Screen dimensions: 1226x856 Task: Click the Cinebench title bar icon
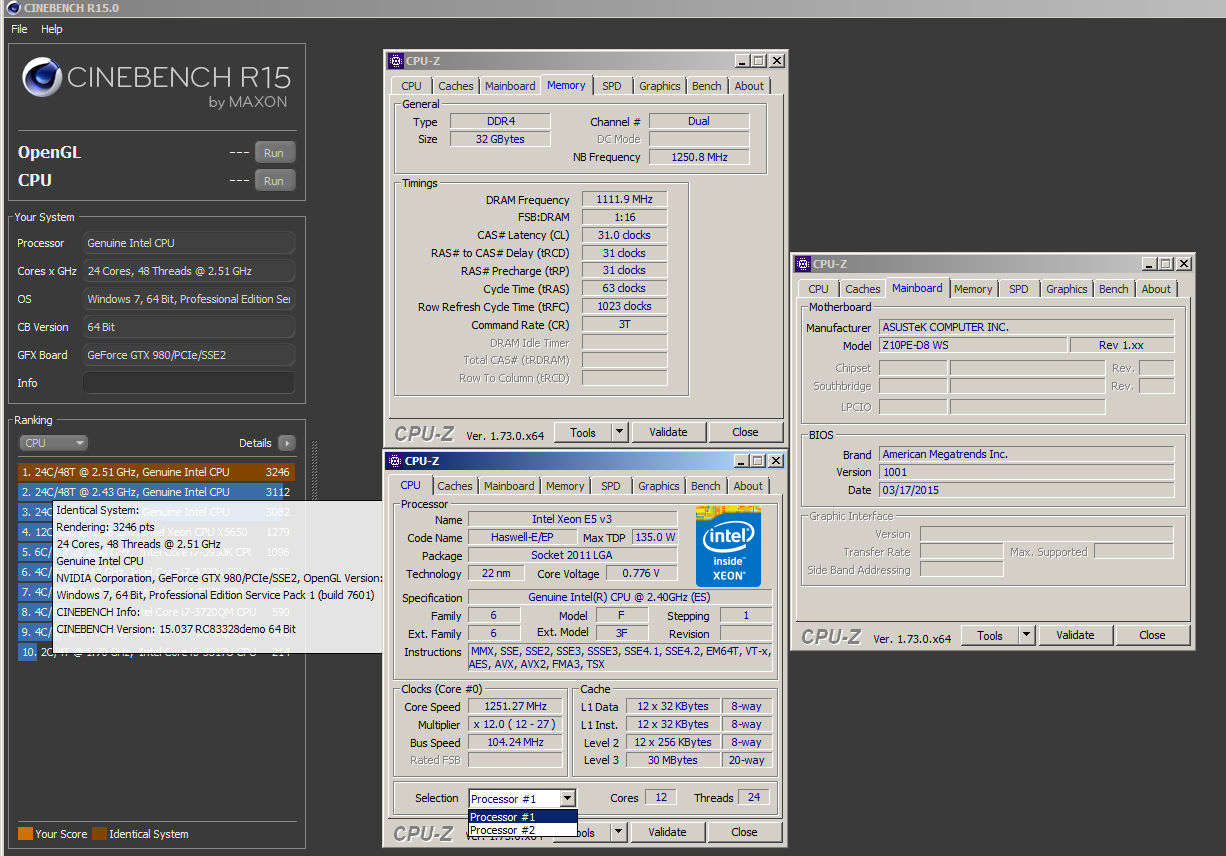coord(13,8)
